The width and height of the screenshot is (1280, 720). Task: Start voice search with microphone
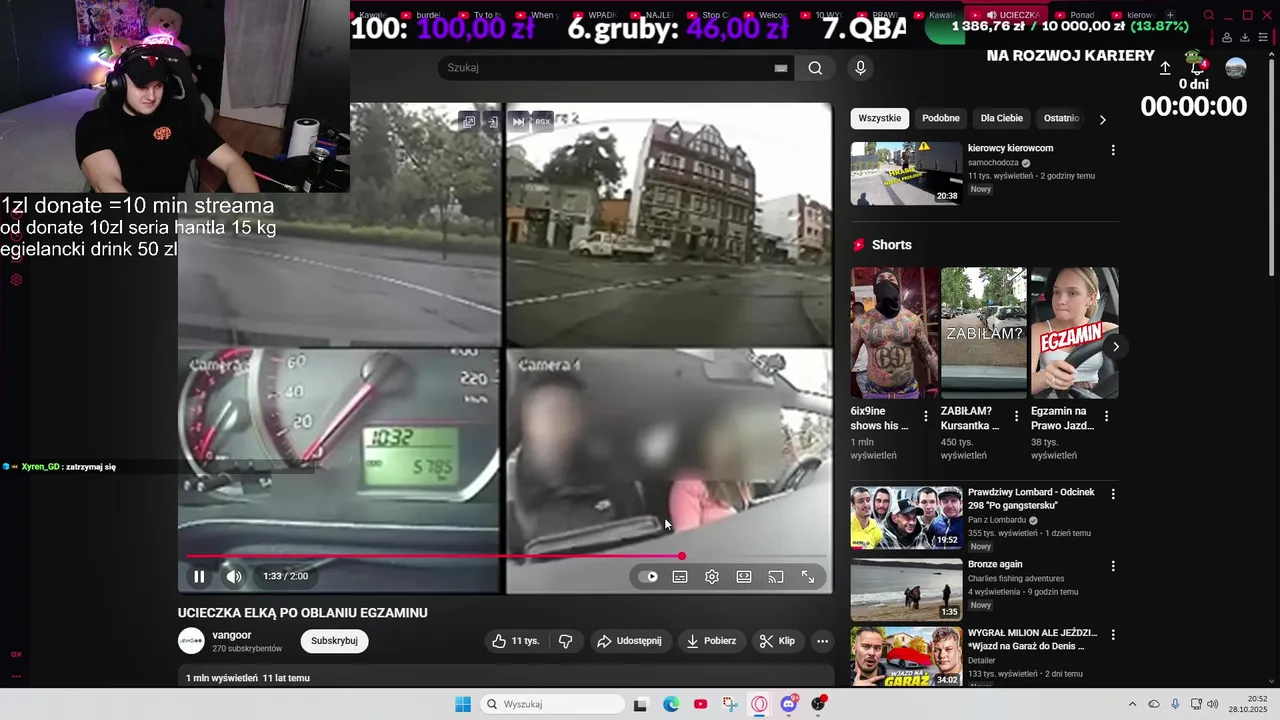coord(860,68)
